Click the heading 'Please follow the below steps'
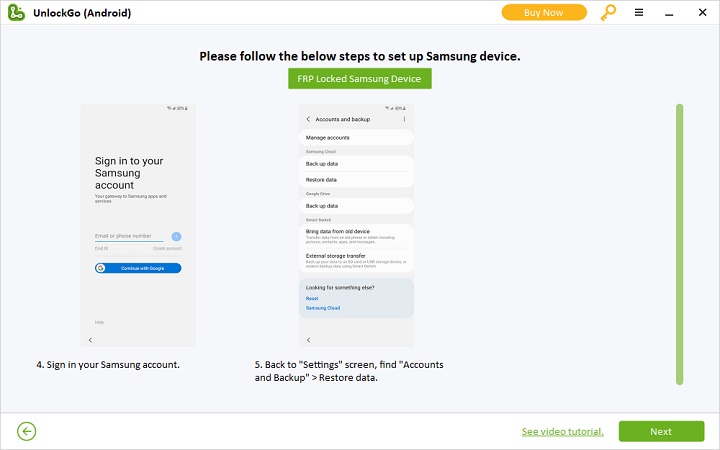 coord(360,56)
